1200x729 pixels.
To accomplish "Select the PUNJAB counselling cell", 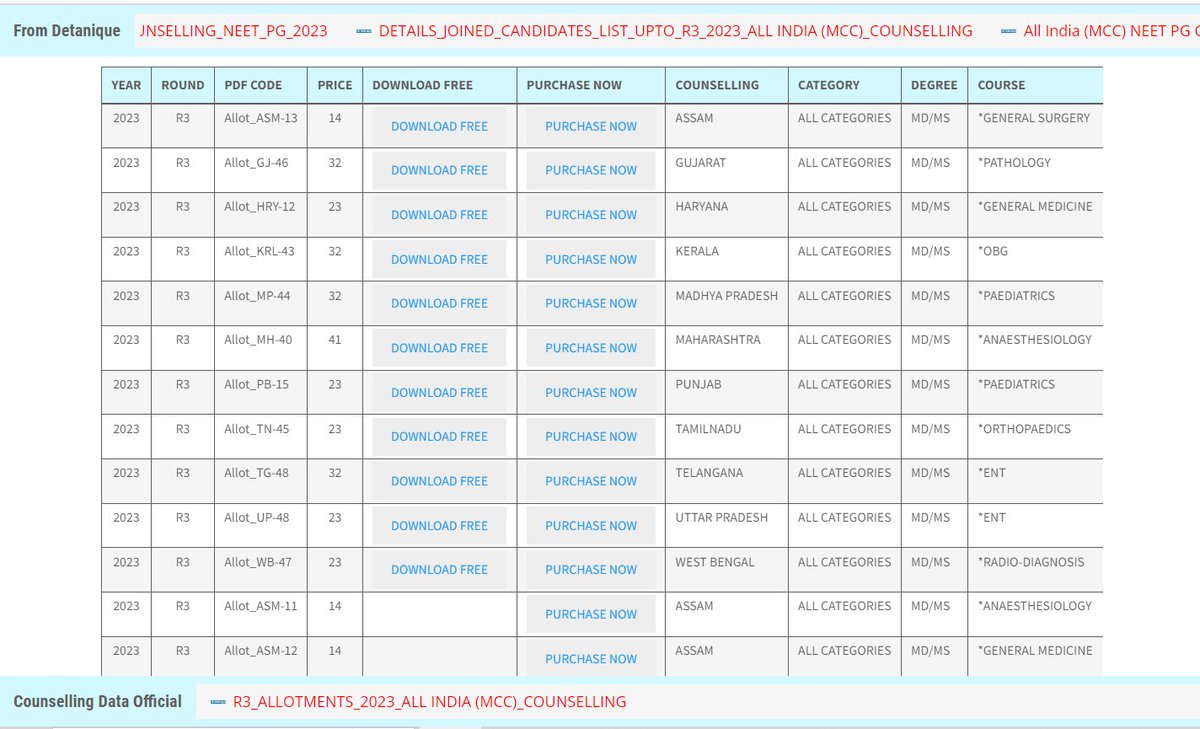I will [727, 392].
